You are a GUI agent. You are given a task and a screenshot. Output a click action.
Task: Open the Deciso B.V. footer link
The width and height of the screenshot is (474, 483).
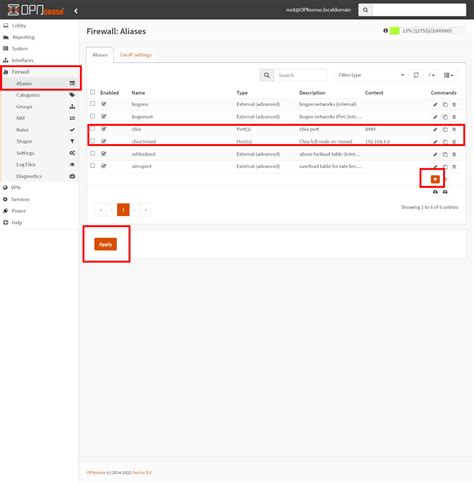[x=142, y=473]
